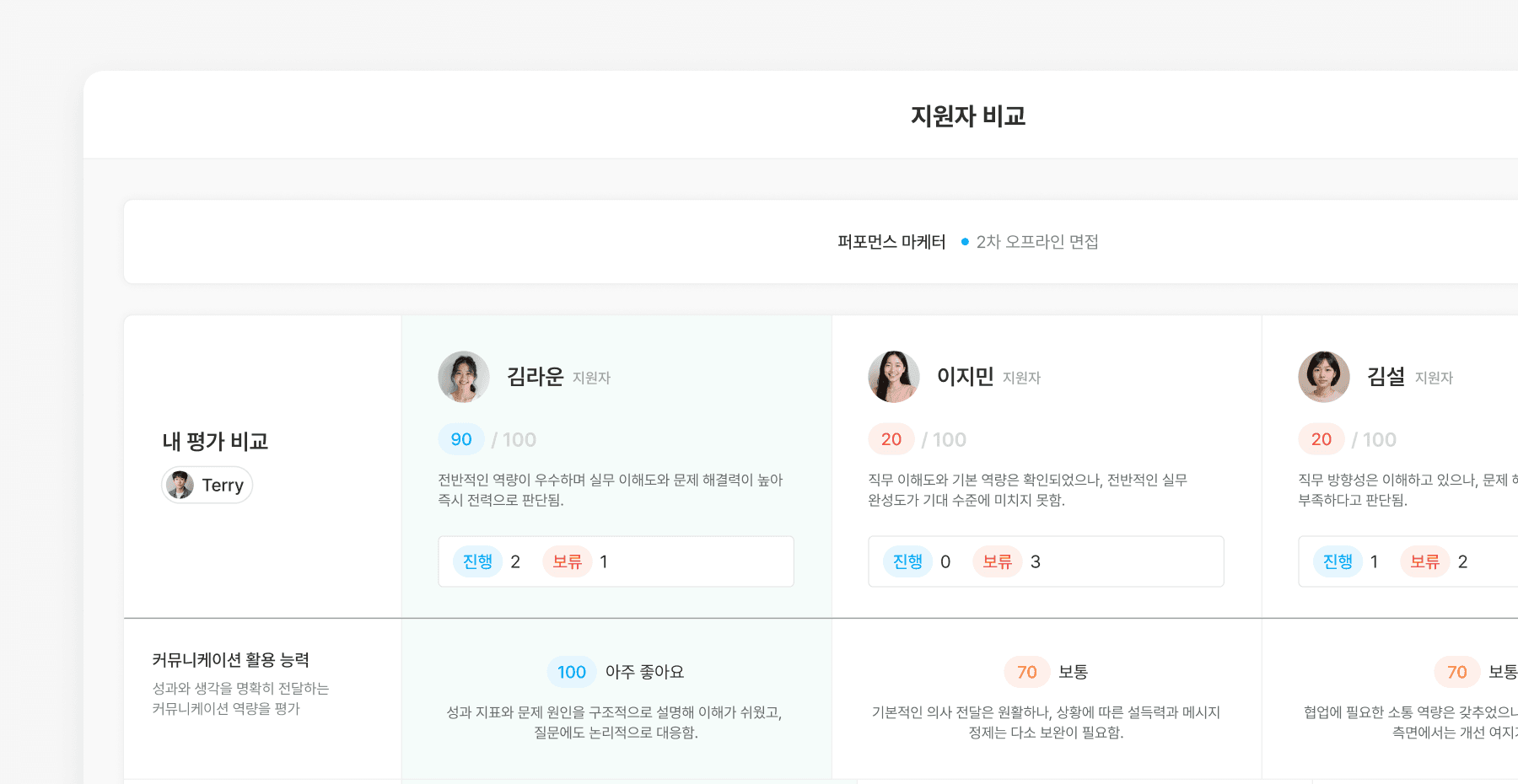The width and height of the screenshot is (1518, 784).
Task: Select the 2차 오프라인 면접 stage label
Action: pos(1037,242)
